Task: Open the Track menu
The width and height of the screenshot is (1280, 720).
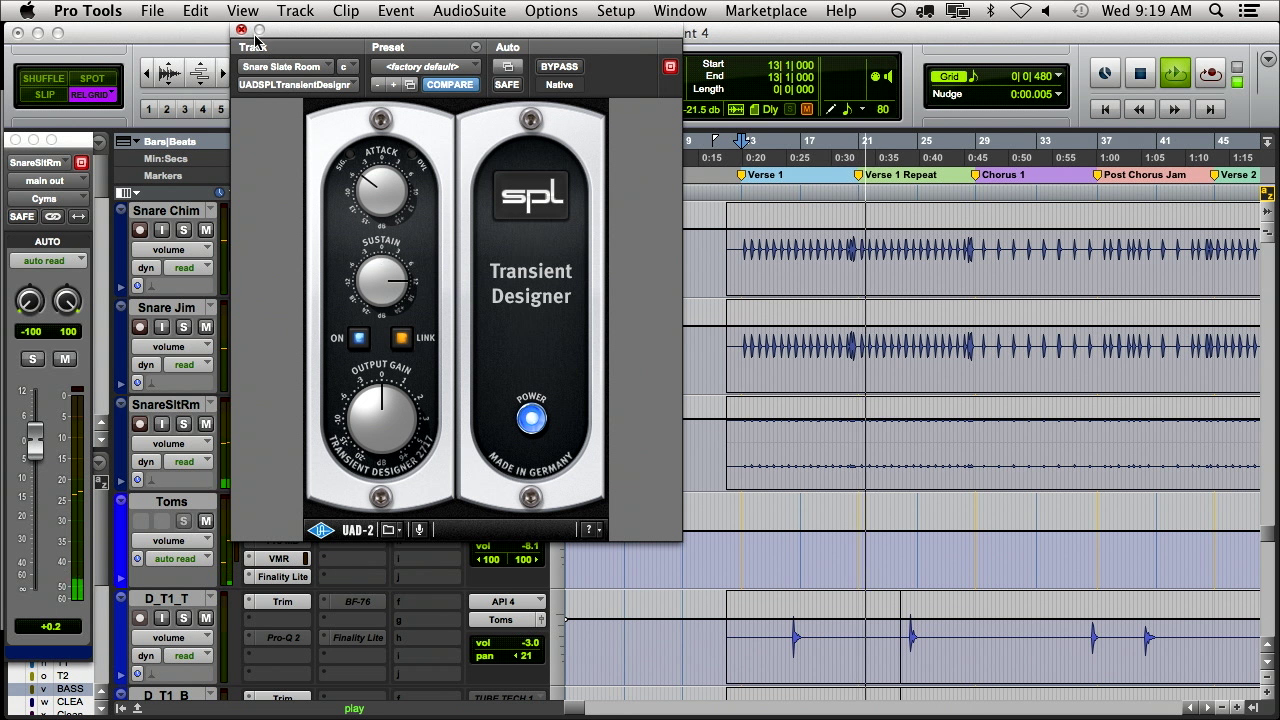Action: click(x=295, y=11)
